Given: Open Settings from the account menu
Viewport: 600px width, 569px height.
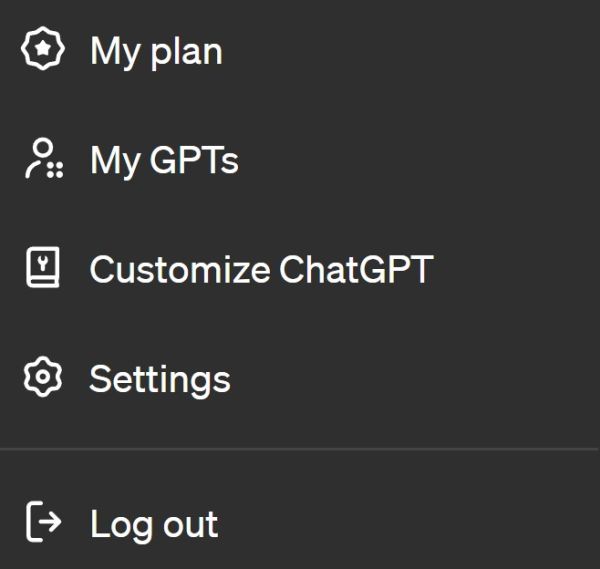Looking at the screenshot, I should tap(300, 378).
